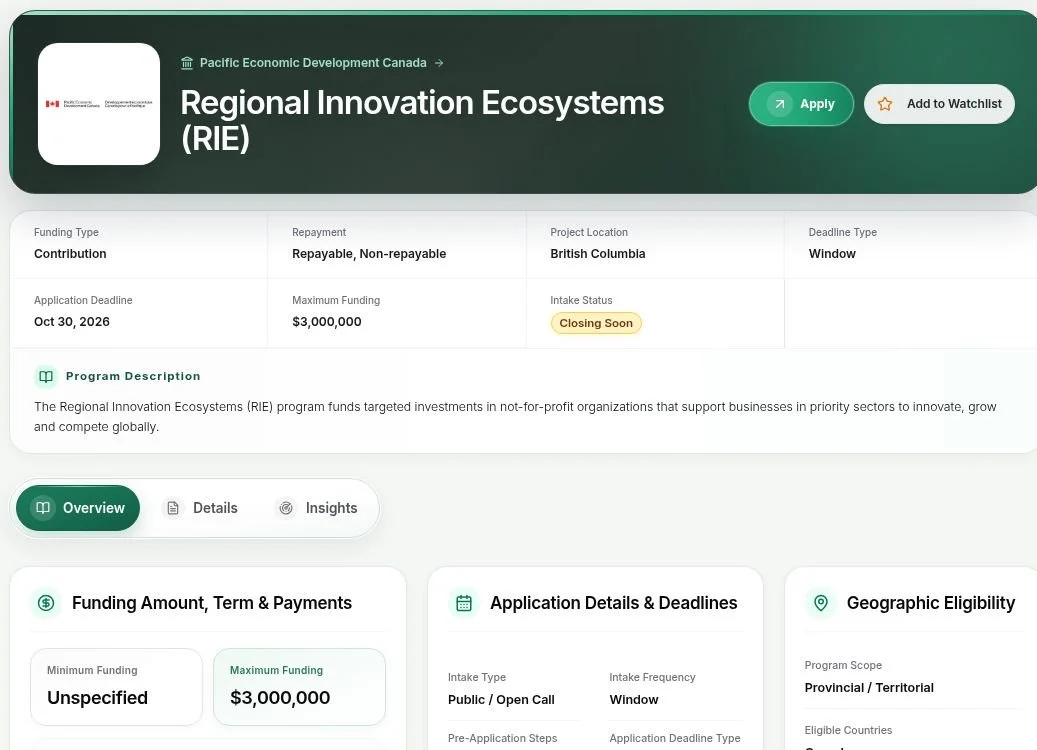Open the agency logo thumbnail
This screenshot has height=750, width=1037.
coord(99,104)
